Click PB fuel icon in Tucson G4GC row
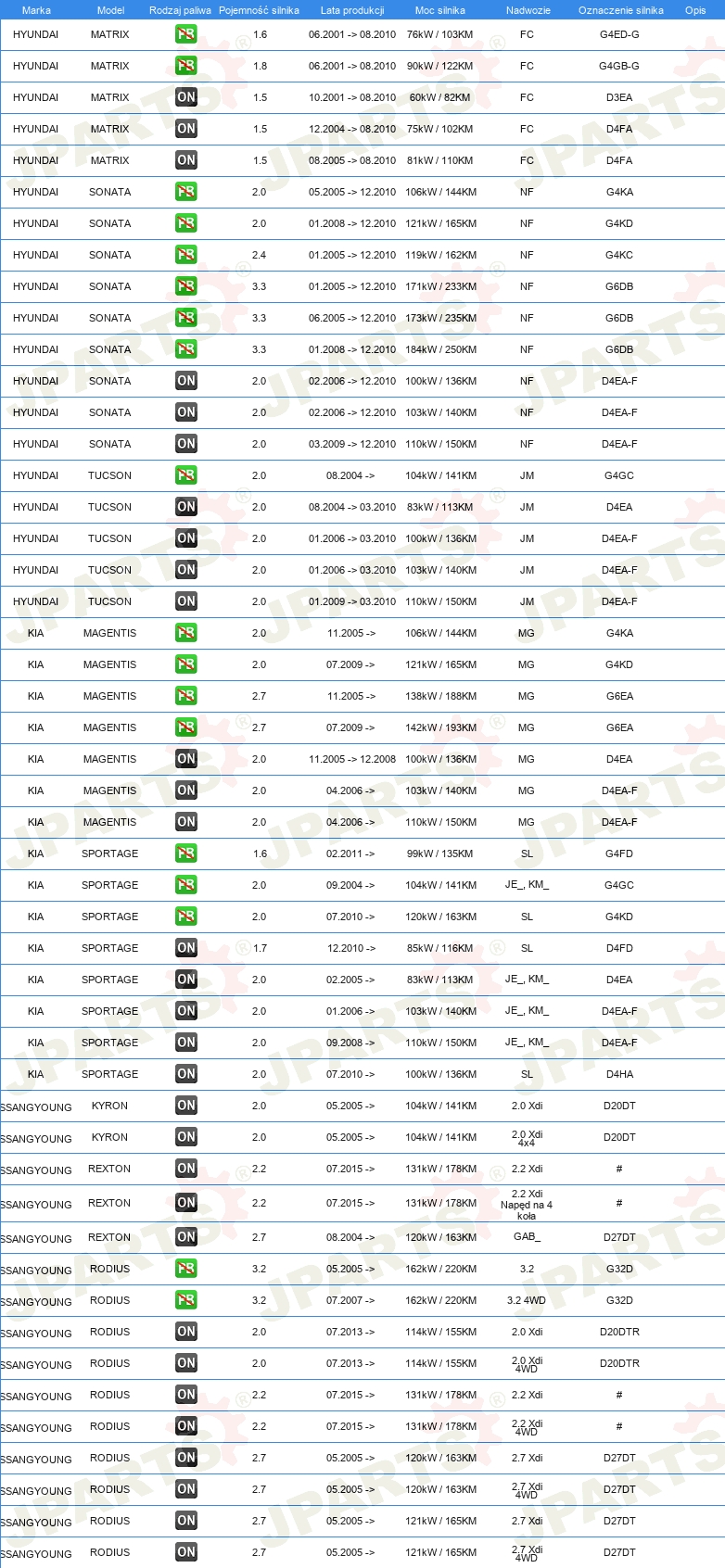 pyautogui.click(x=186, y=475)
